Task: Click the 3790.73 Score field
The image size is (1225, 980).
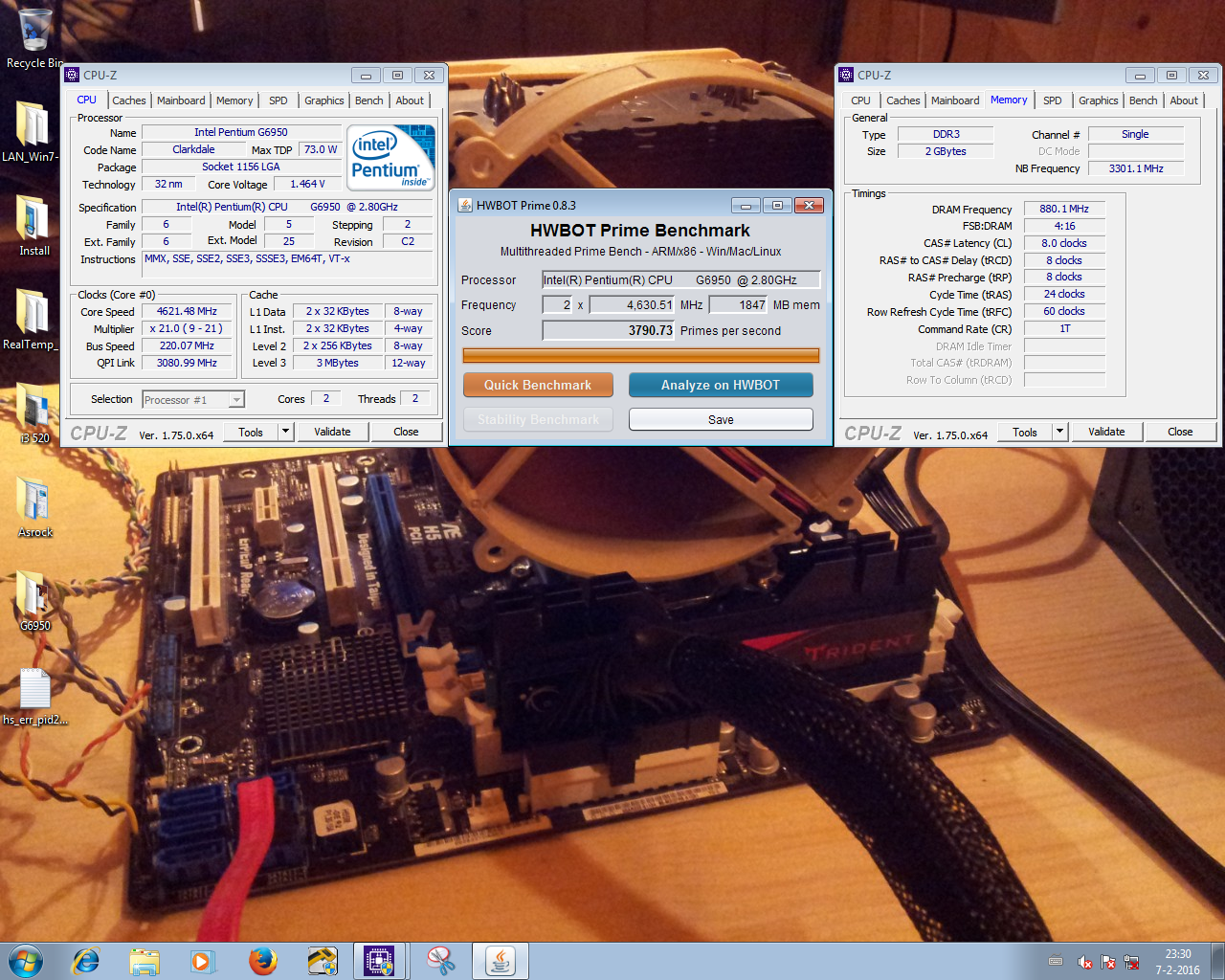Action: click(609, 330)
